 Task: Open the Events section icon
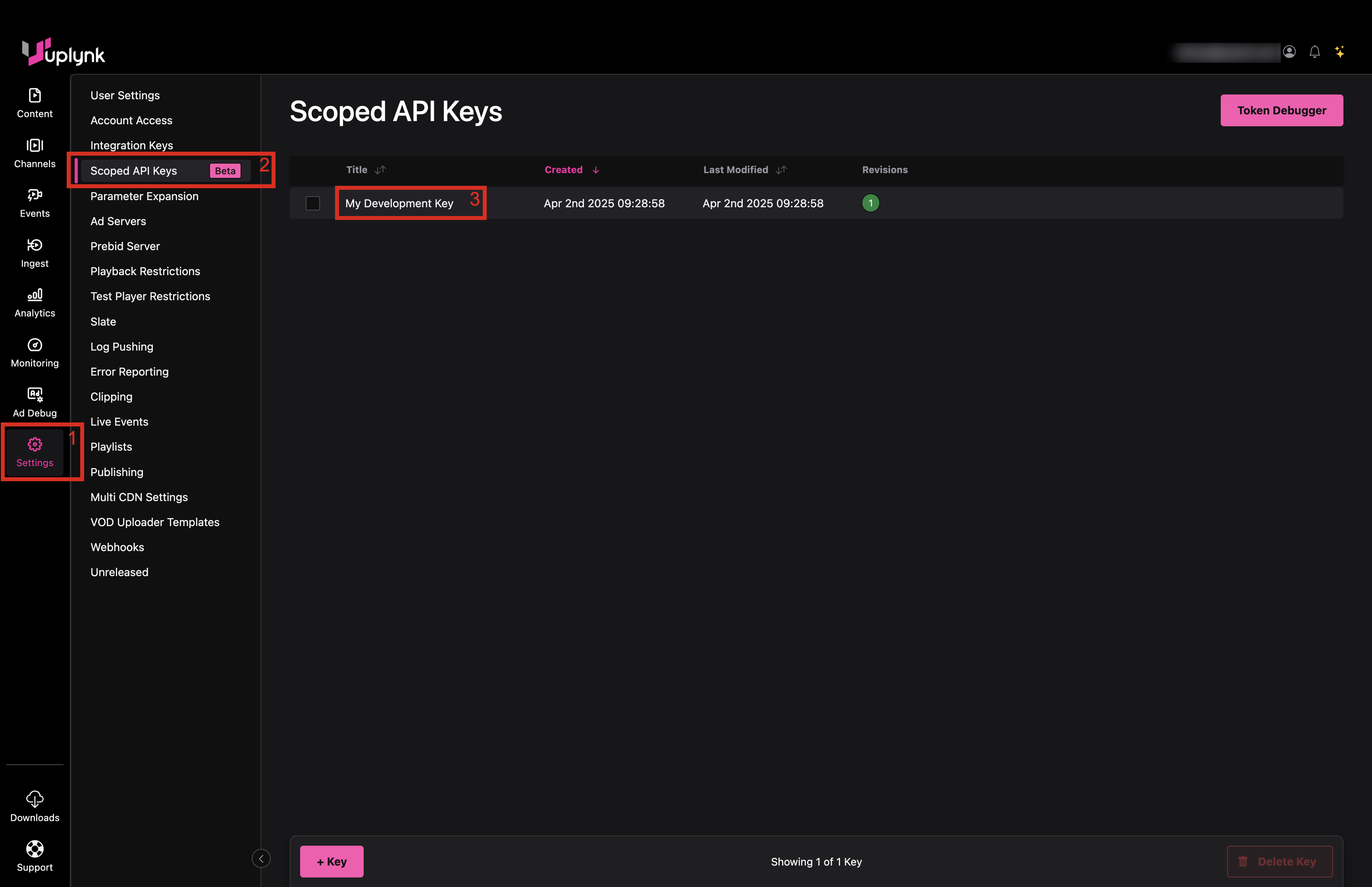click(35, 195)
